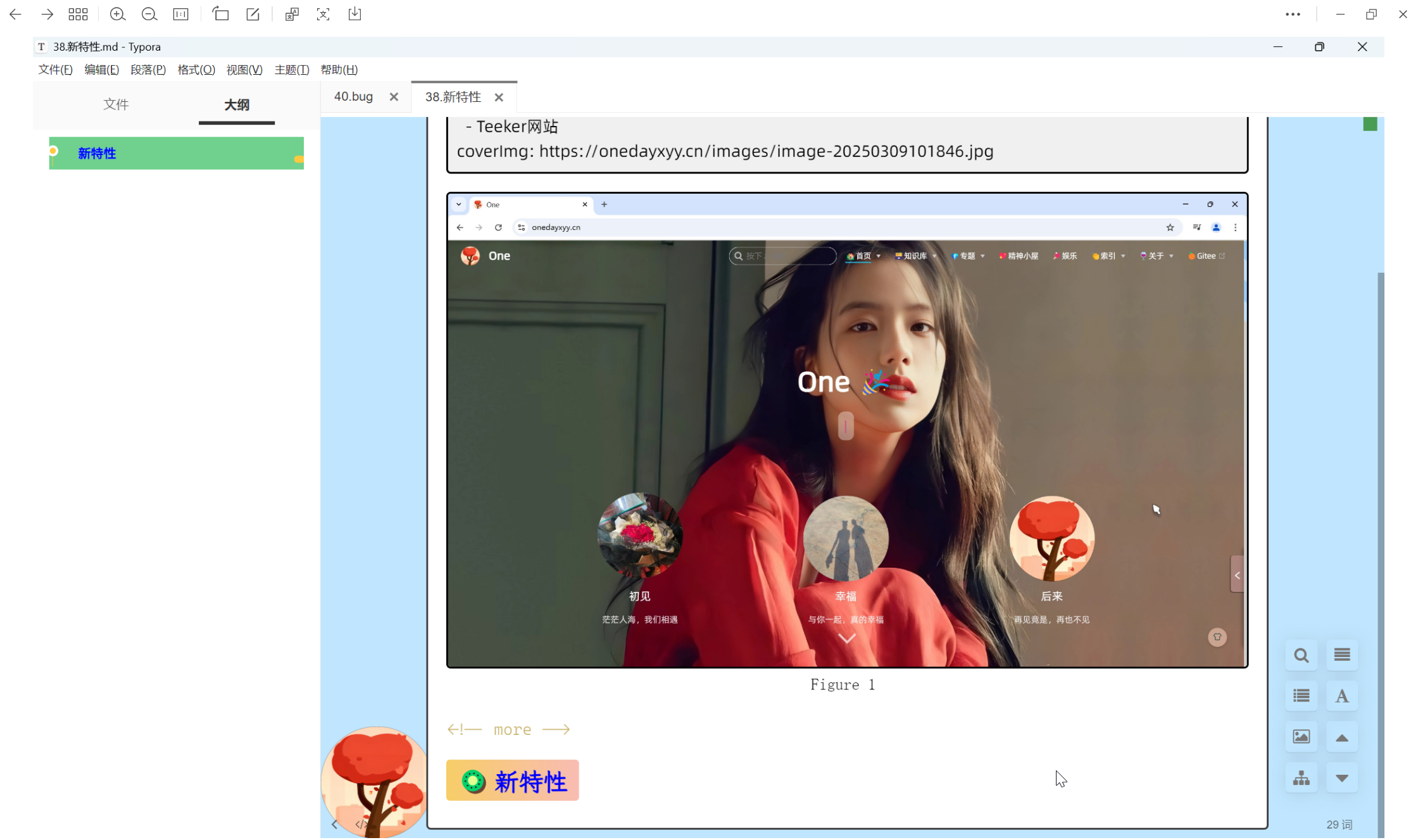This screenshot has width=1418, height=840.
Task: Switch sidebar to 大纲 panel
Action: (x=237, y=104)
